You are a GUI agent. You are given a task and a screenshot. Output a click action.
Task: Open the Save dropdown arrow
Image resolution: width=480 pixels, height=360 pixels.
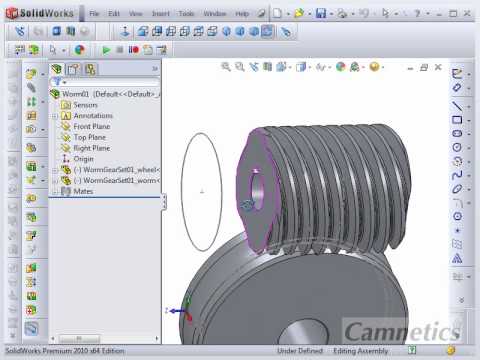(331, 14)
